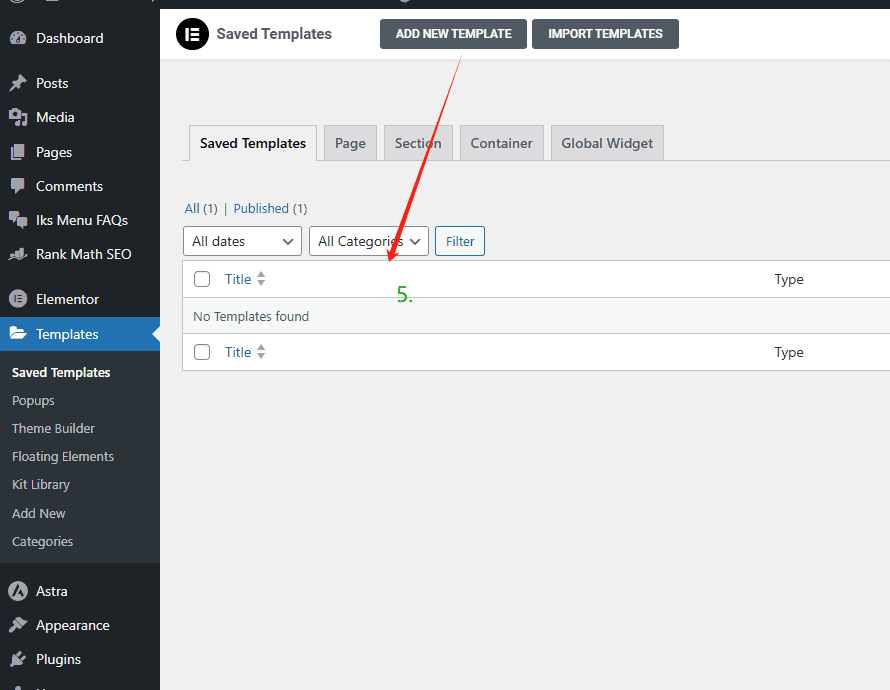Screen dimensions: 890x690
Task: Click the Rank Math SEO chart icon
Action: pyautogui.click(x=18, y=254)
